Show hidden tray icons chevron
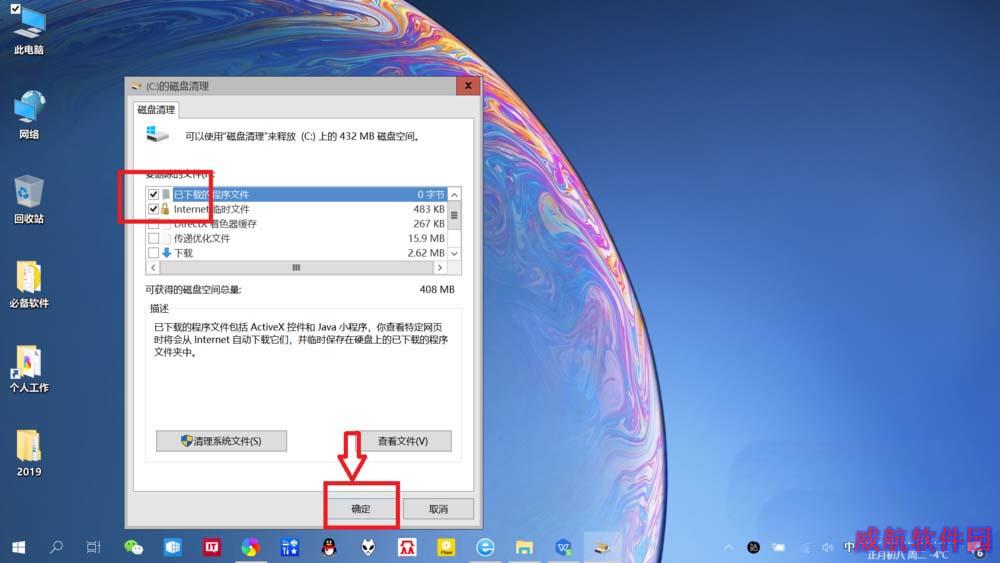1000x563 pixels. tap(728, 547)
